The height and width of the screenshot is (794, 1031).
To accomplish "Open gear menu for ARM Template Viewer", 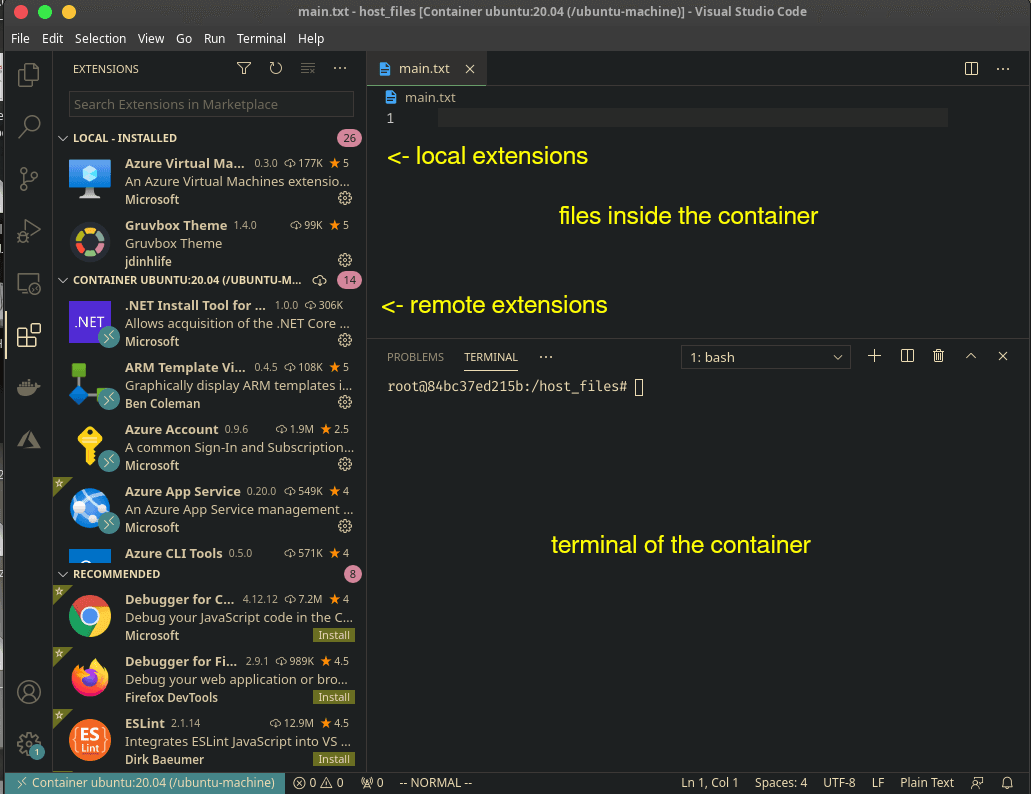I will [x=345, y=402].
